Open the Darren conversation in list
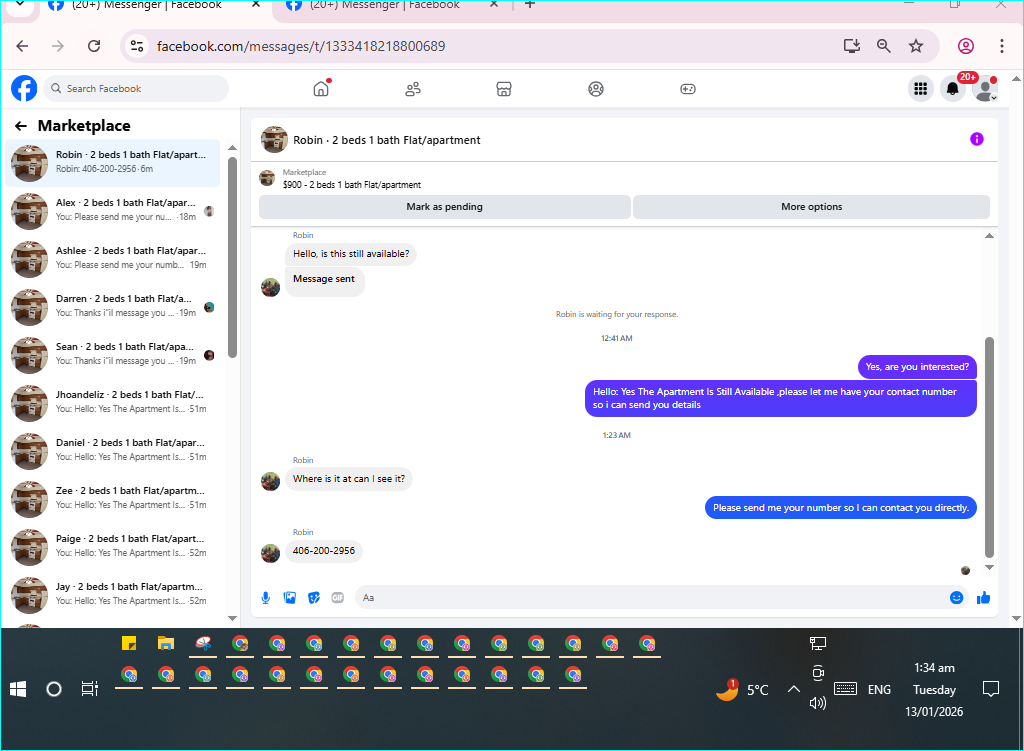 pos(113,307)
